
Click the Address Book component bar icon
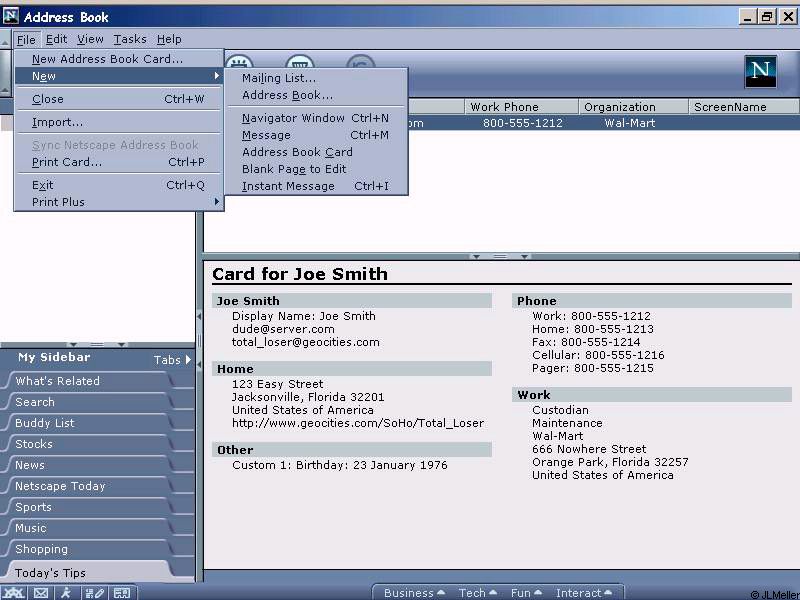(x=122, y=592)
